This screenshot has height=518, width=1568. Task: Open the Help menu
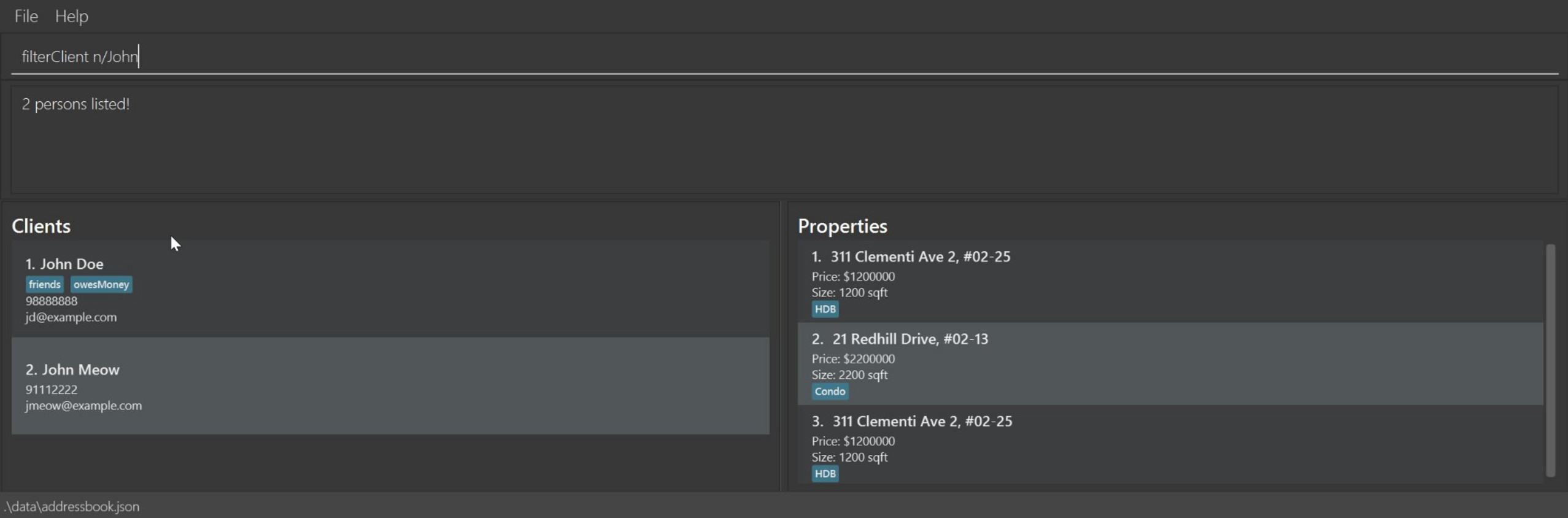point(71,16)
